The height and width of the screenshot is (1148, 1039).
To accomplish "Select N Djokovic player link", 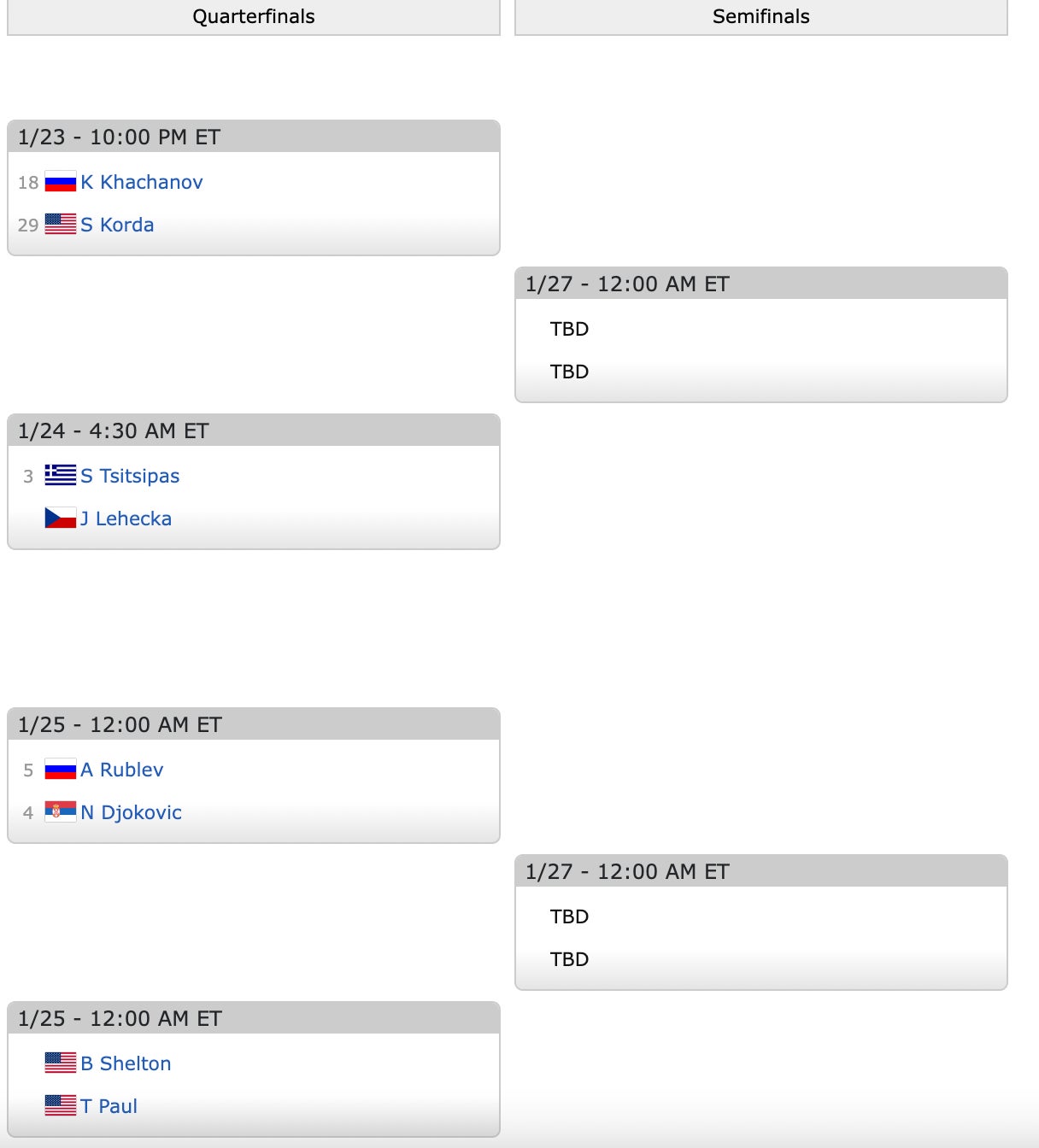I will click(131, 812).
